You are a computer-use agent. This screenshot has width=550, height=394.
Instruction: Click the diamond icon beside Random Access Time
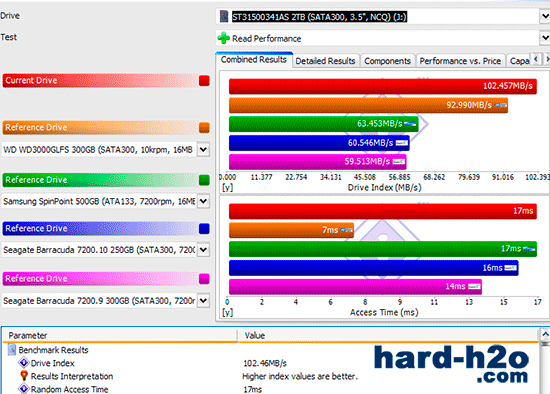(24, 389)
